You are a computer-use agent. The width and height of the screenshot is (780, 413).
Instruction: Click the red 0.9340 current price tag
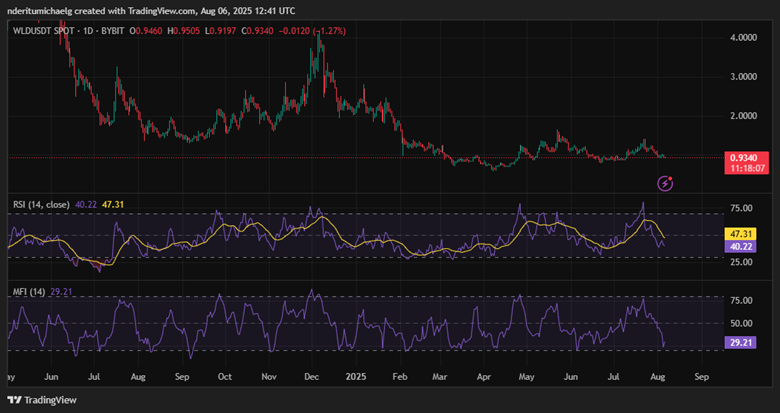point(744,157)
